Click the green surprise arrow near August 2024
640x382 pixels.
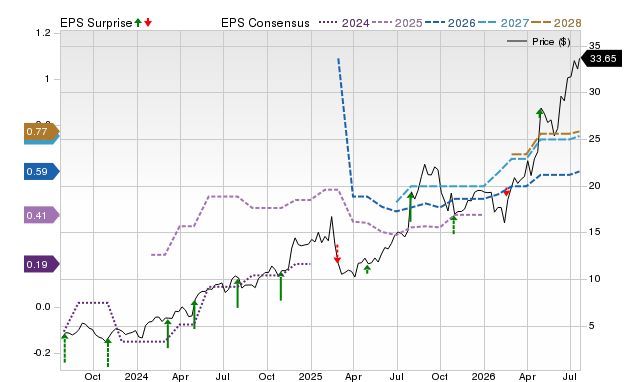tap(238, 293)
